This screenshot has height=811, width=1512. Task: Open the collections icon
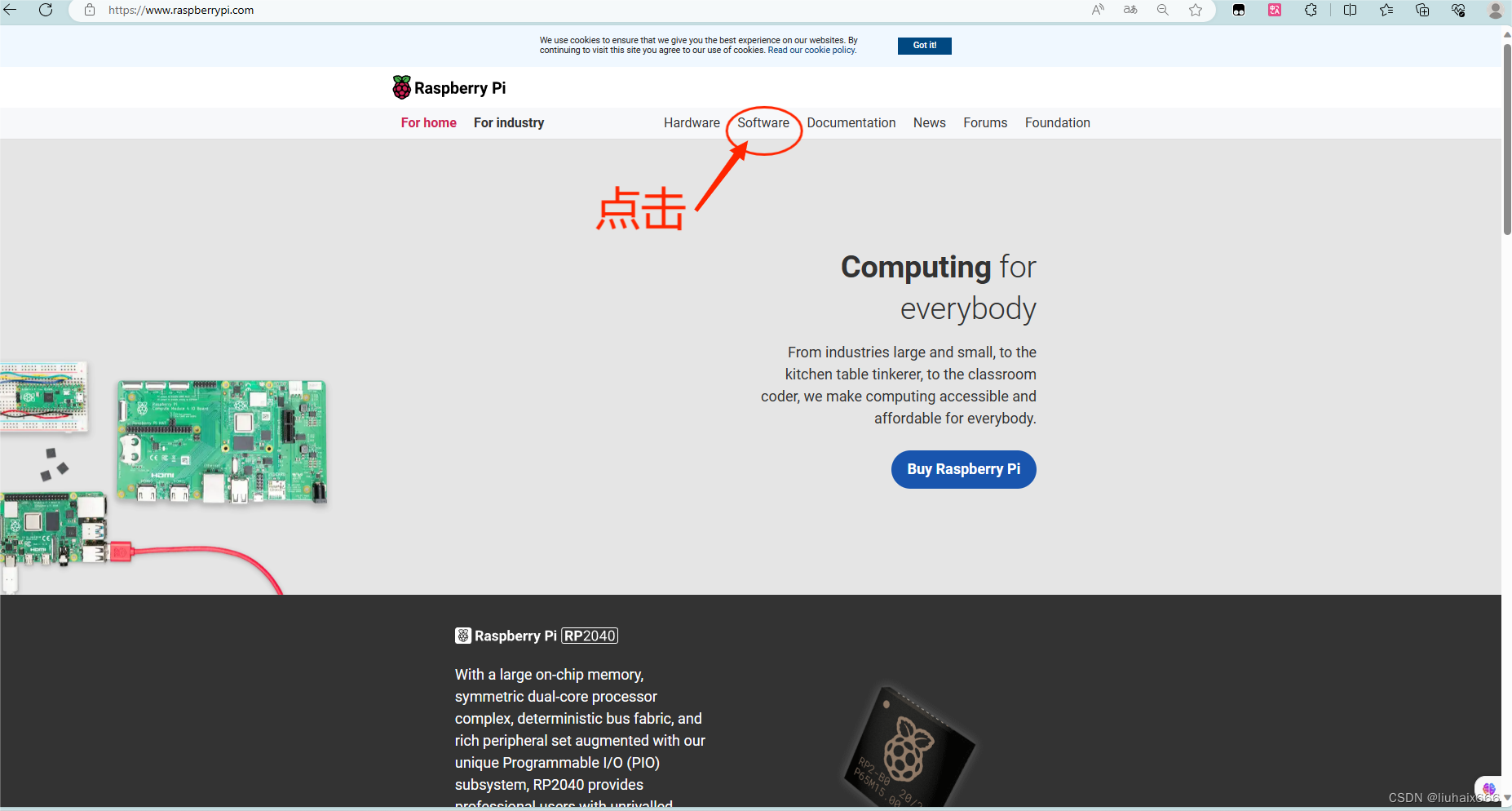[x=1422, y=10]
